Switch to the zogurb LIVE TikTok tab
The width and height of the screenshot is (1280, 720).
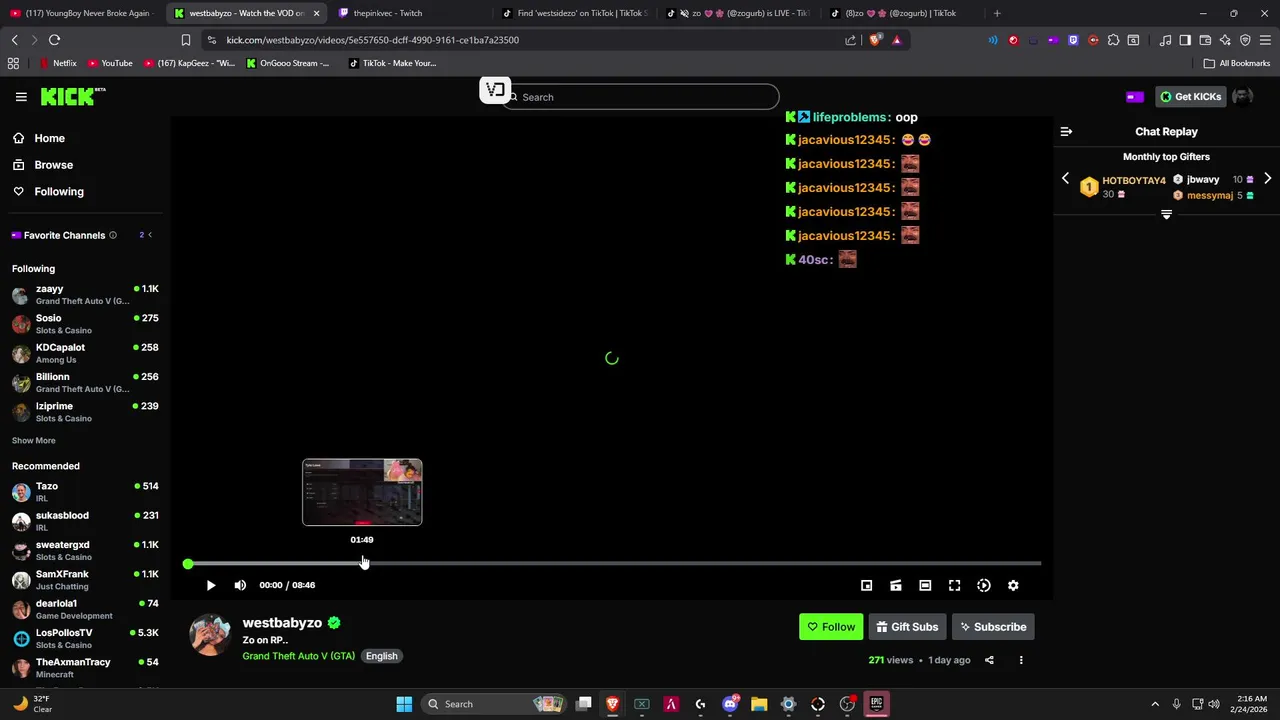coord(738,13)
